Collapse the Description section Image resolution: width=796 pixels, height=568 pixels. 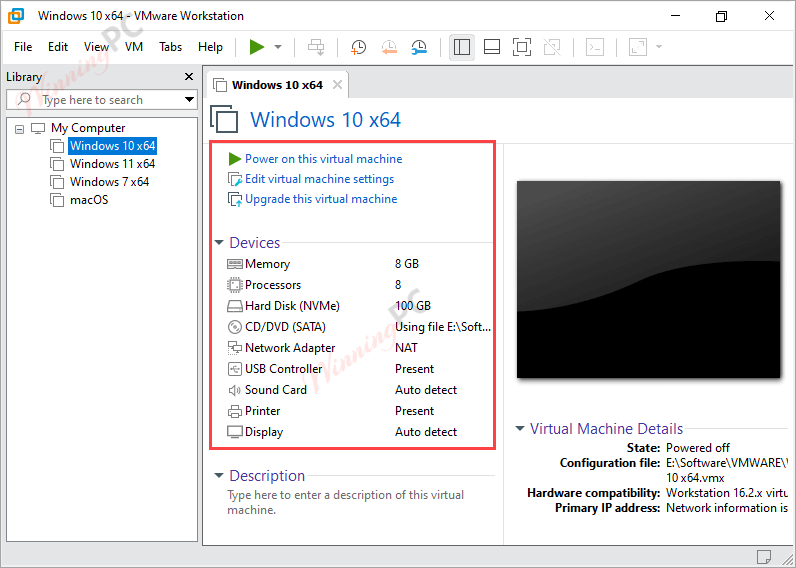click(x=219, y=476)
